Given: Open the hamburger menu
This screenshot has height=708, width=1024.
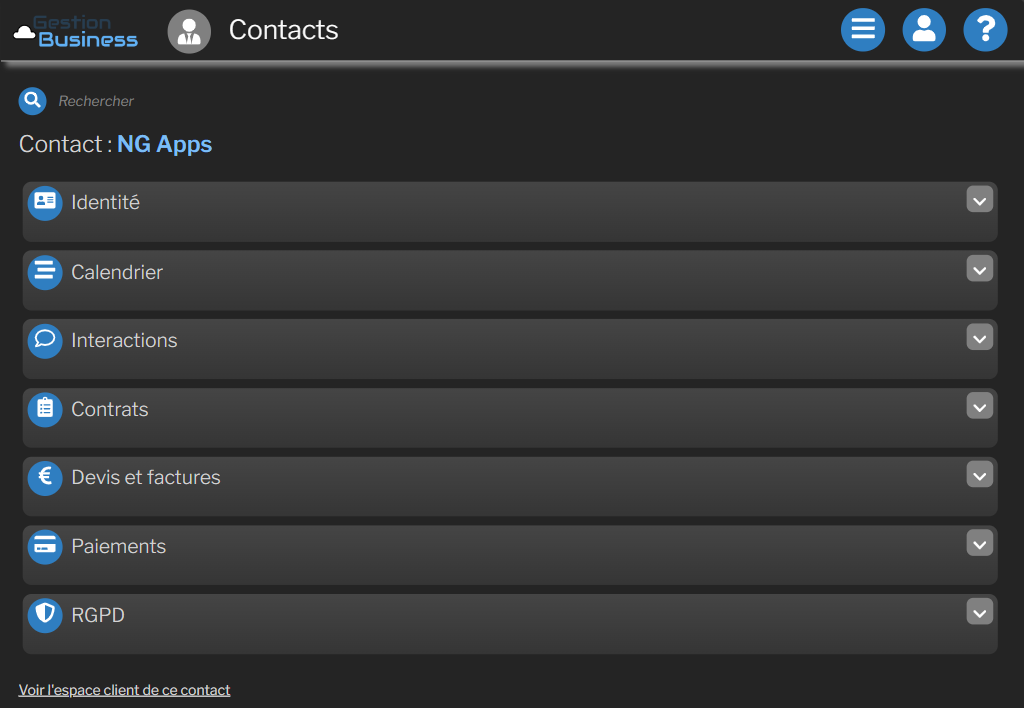Looking at the screenshot, I should 862,30.
